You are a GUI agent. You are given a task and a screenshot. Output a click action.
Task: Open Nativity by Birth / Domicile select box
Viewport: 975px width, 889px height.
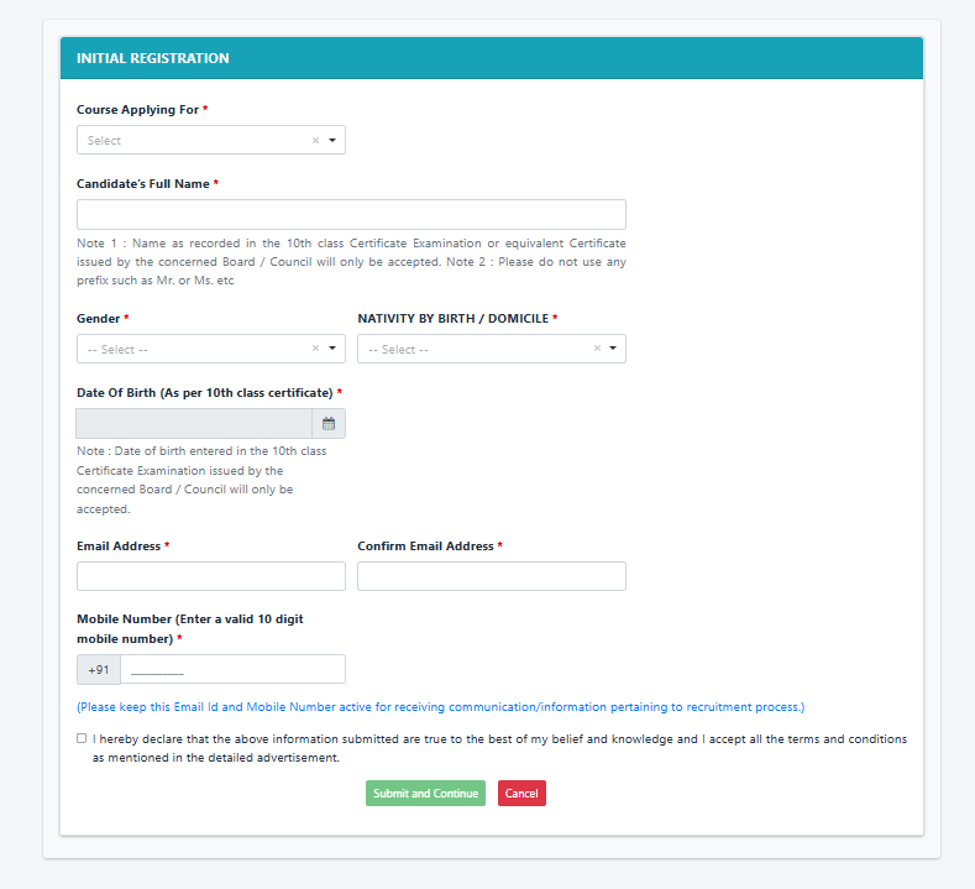(x=491, y=349)
